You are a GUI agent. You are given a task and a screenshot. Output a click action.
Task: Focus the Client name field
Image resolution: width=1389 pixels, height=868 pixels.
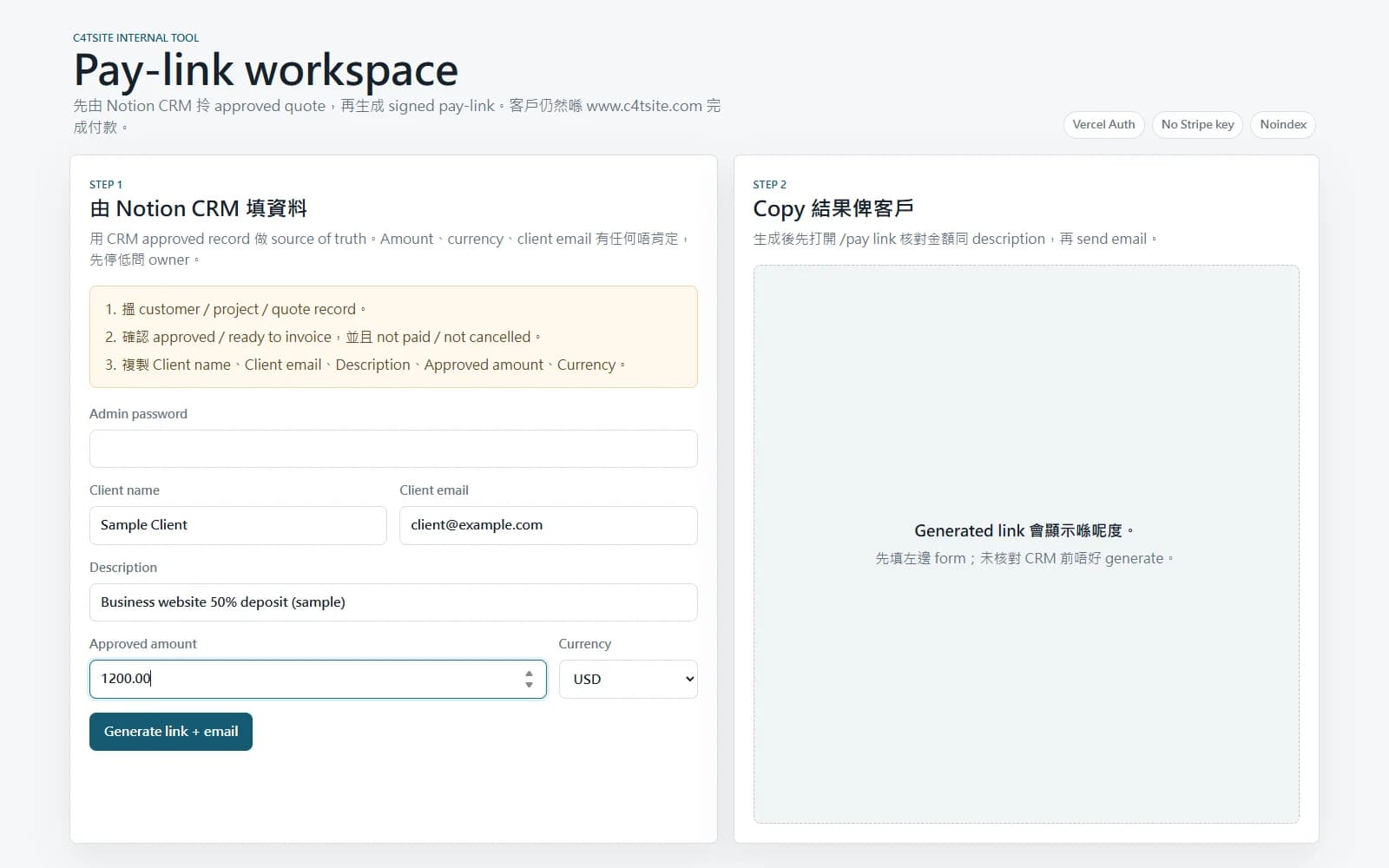click(x=238, y=525)
